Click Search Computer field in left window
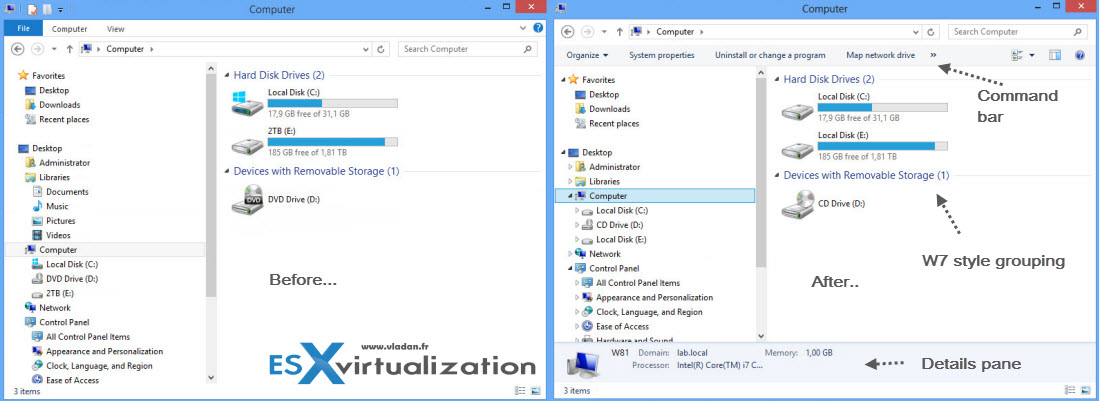Image resolution: width=1100 pixels, height=401 pixels. tap(468, 49)
